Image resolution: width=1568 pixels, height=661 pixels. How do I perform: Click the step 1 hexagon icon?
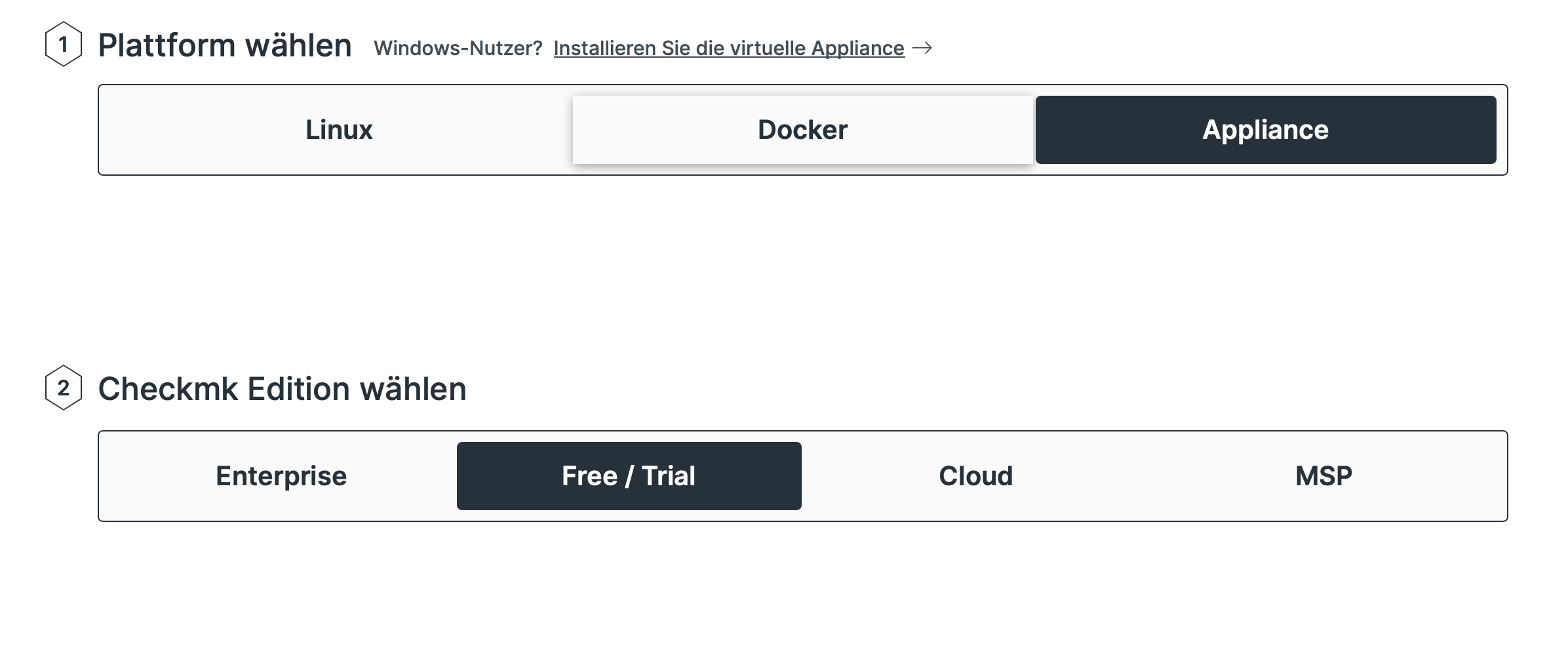pyautogui.click(x=63, y=45)
